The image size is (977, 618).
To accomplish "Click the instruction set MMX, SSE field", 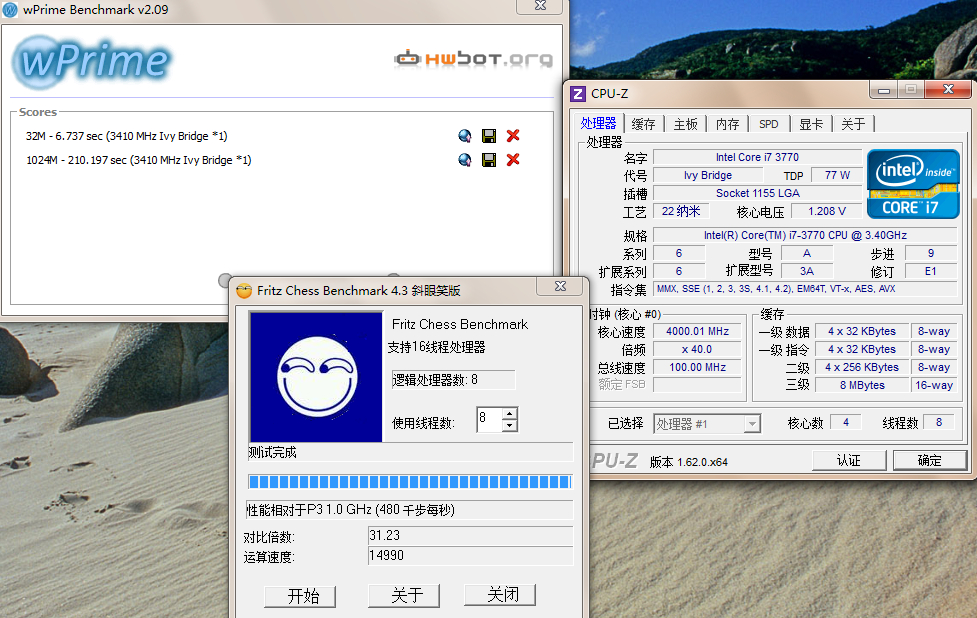I will tap(805, 289).
